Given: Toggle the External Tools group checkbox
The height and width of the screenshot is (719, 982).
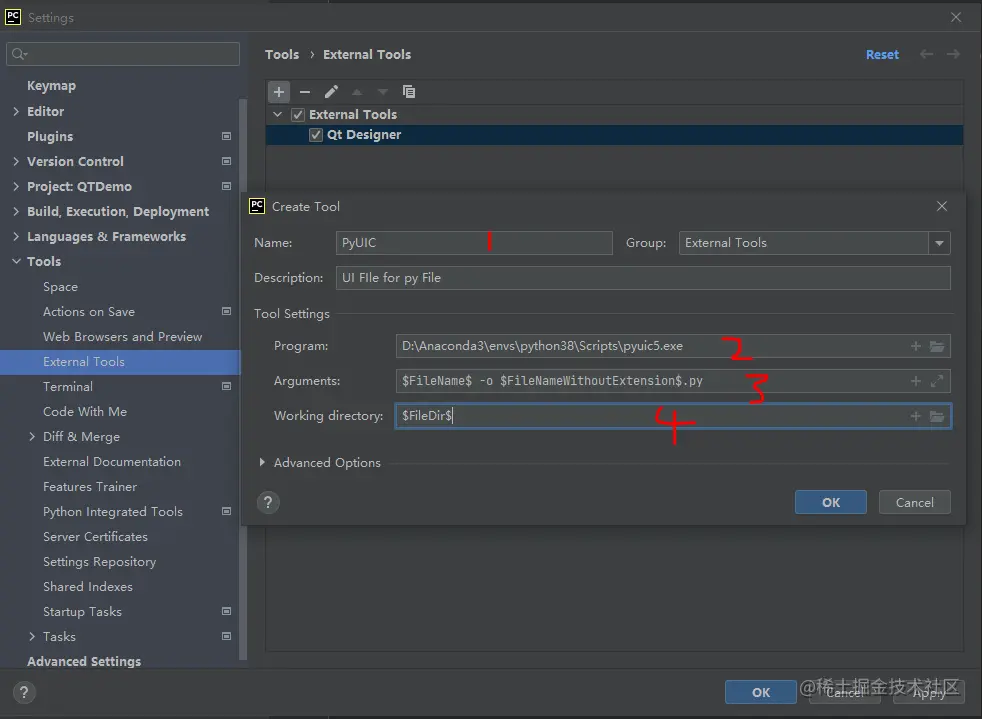Looking at the screenshot, I should (298, 115).
